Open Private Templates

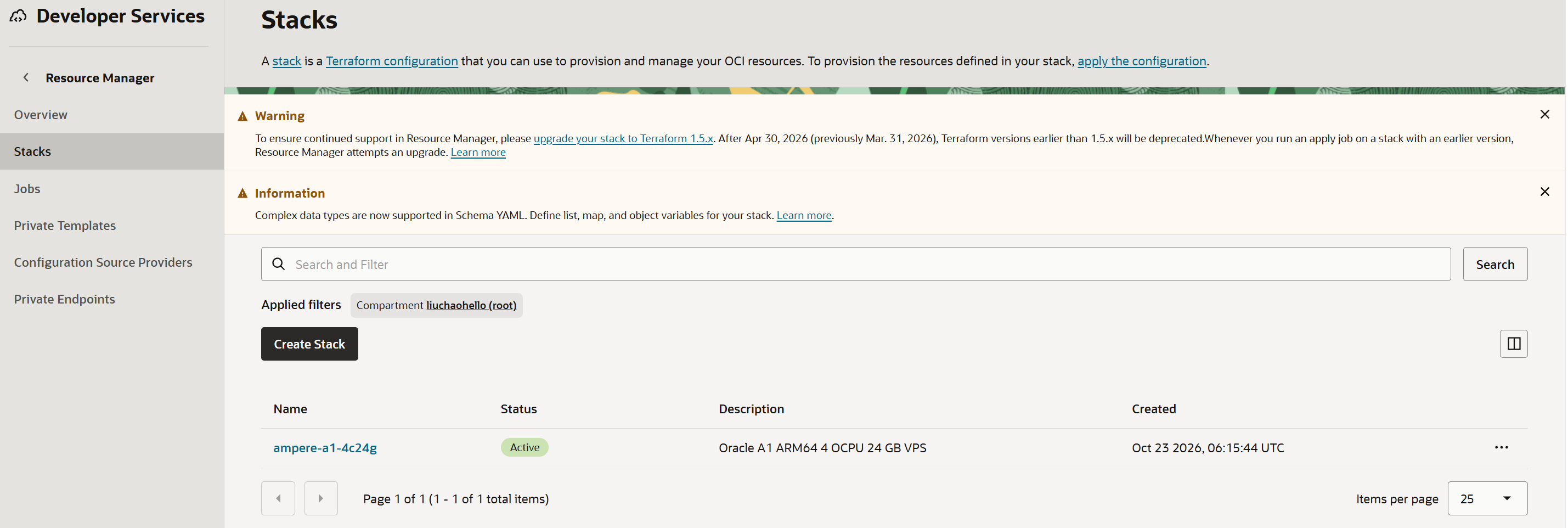tap(112, 226)
